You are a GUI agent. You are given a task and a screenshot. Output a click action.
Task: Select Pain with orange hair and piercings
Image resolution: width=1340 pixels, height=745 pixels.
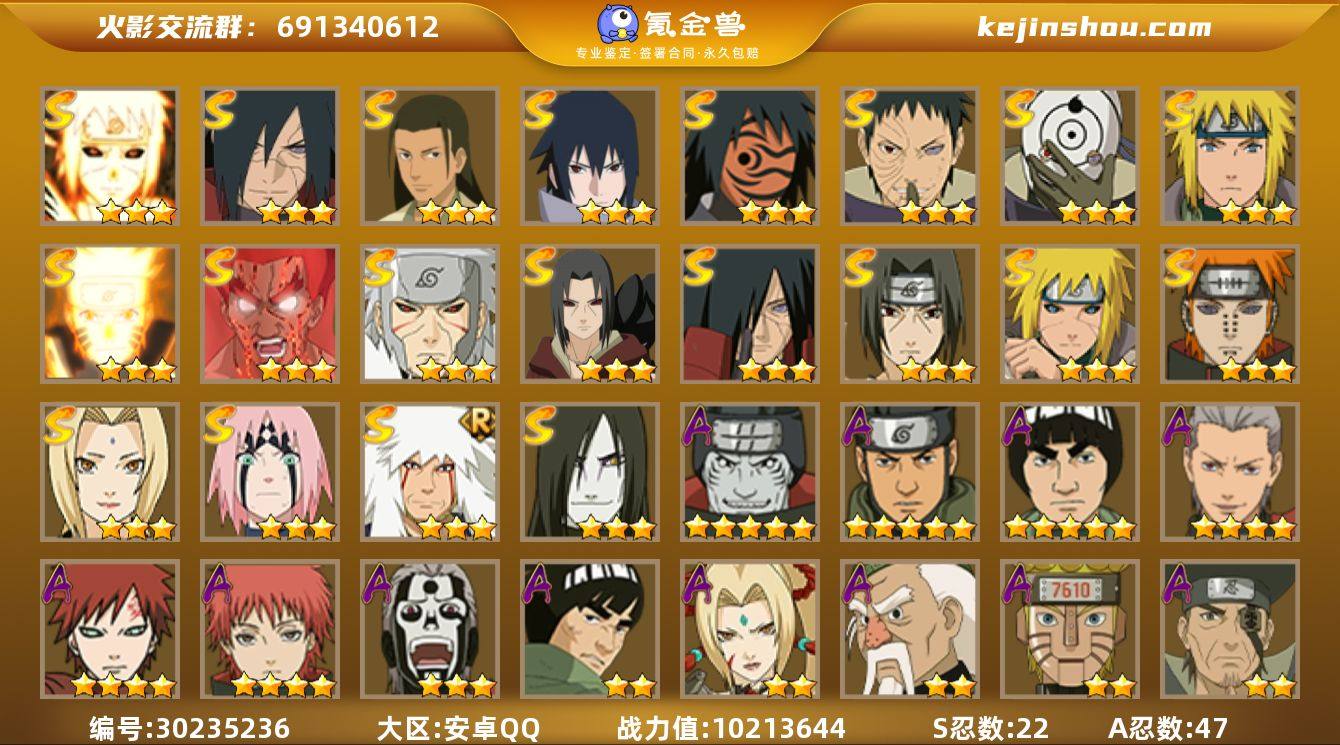1229,313
